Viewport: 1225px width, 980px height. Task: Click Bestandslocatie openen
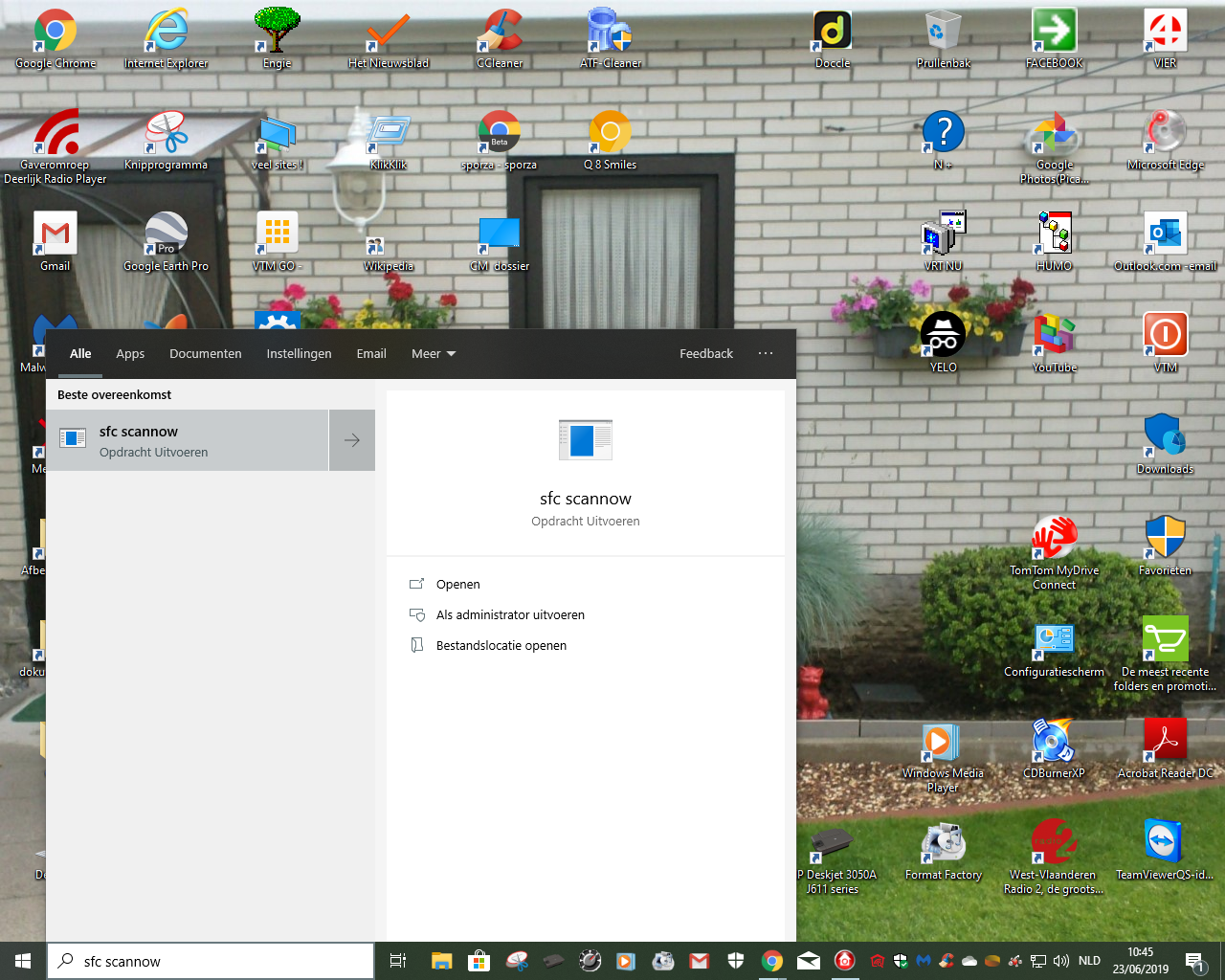coord(501,646)
